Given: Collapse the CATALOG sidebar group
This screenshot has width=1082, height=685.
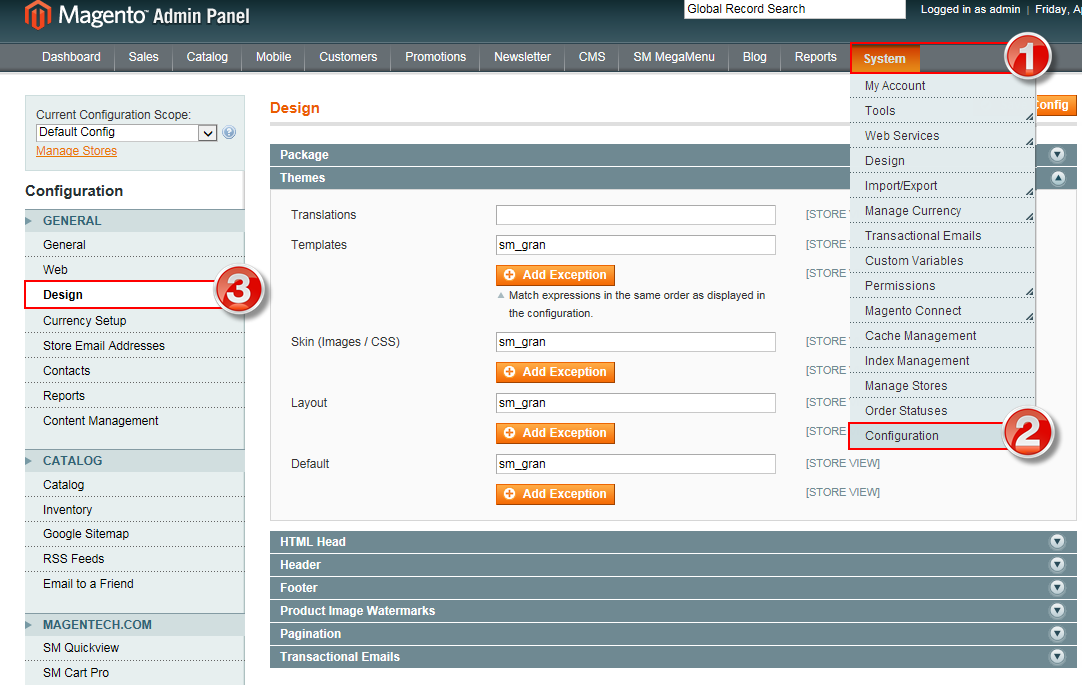Looking at the screenshot, I should pyautogui.click(x=135, y=460).
